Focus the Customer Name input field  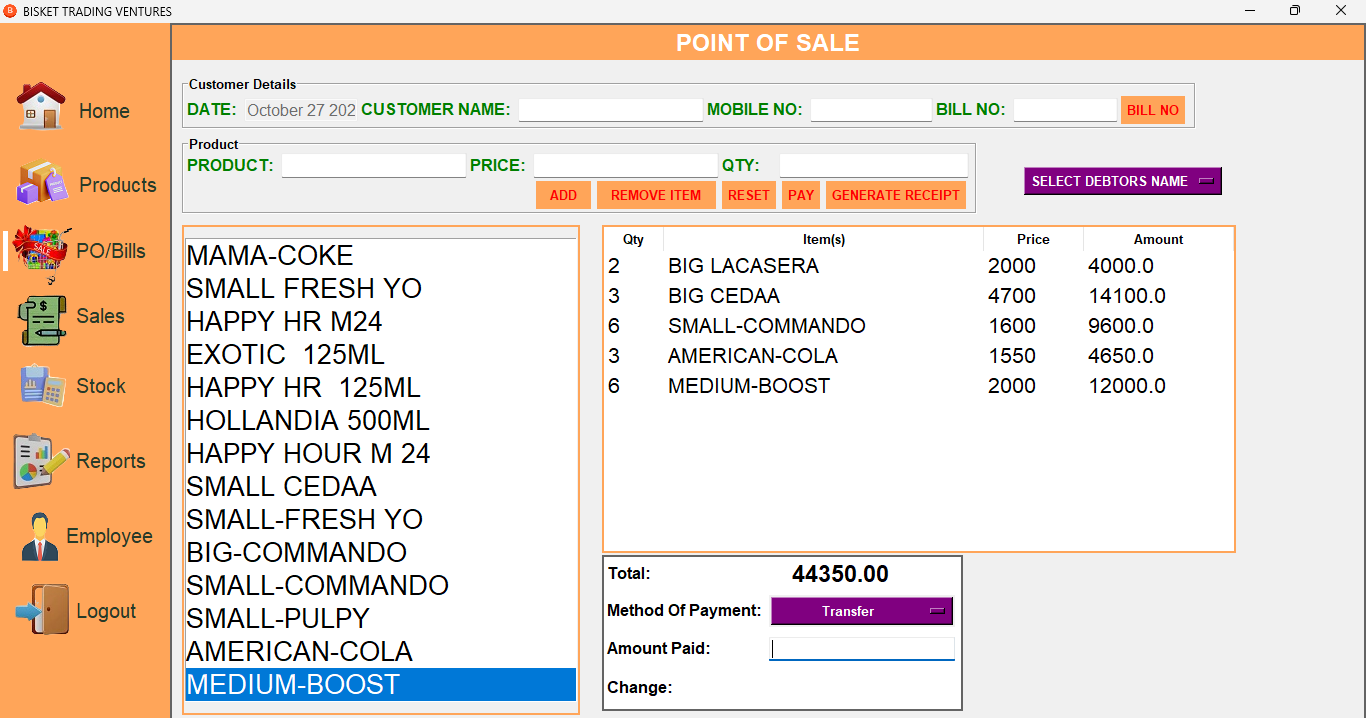coord(610,110)
